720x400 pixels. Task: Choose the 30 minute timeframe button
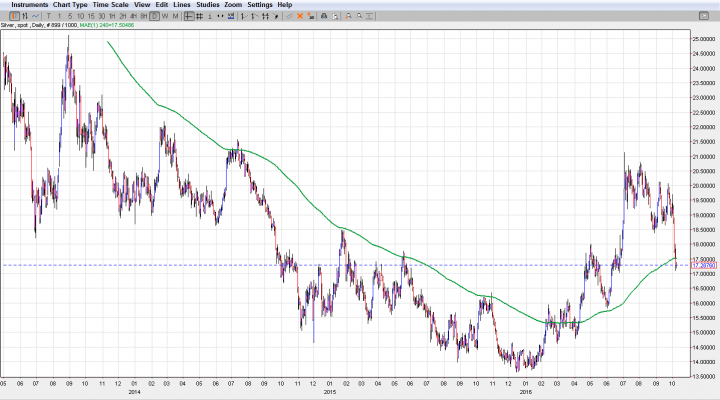tap(104, 17)
